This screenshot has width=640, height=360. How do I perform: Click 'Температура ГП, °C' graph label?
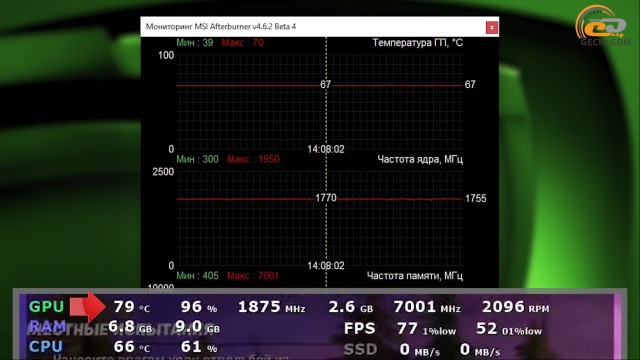pos(418,42)
